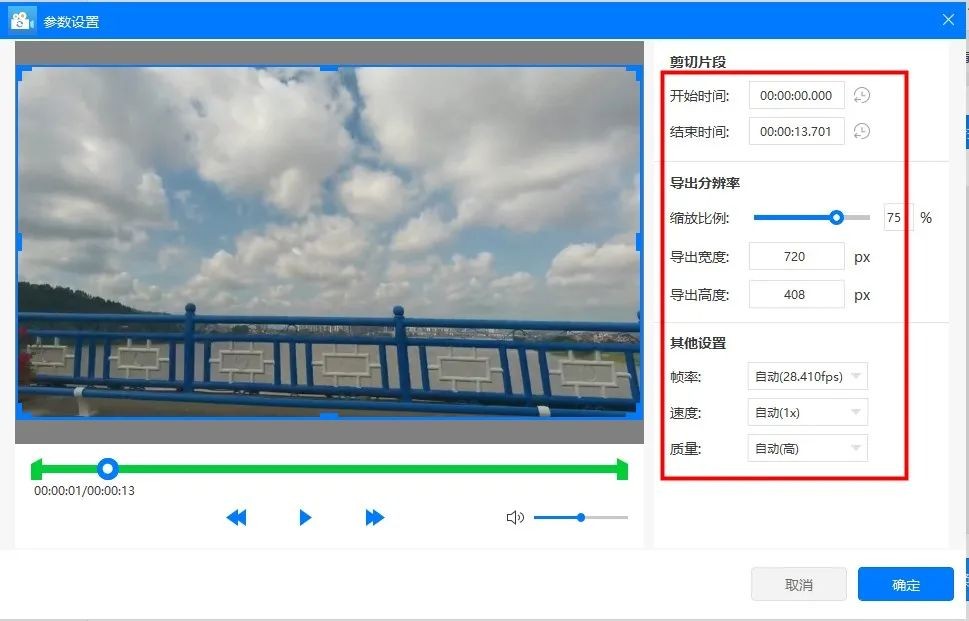The width and height of the screenshot is (969, 621).
Task: Fast forward with the double-right arrows
Action: click(x=374, y=517)
